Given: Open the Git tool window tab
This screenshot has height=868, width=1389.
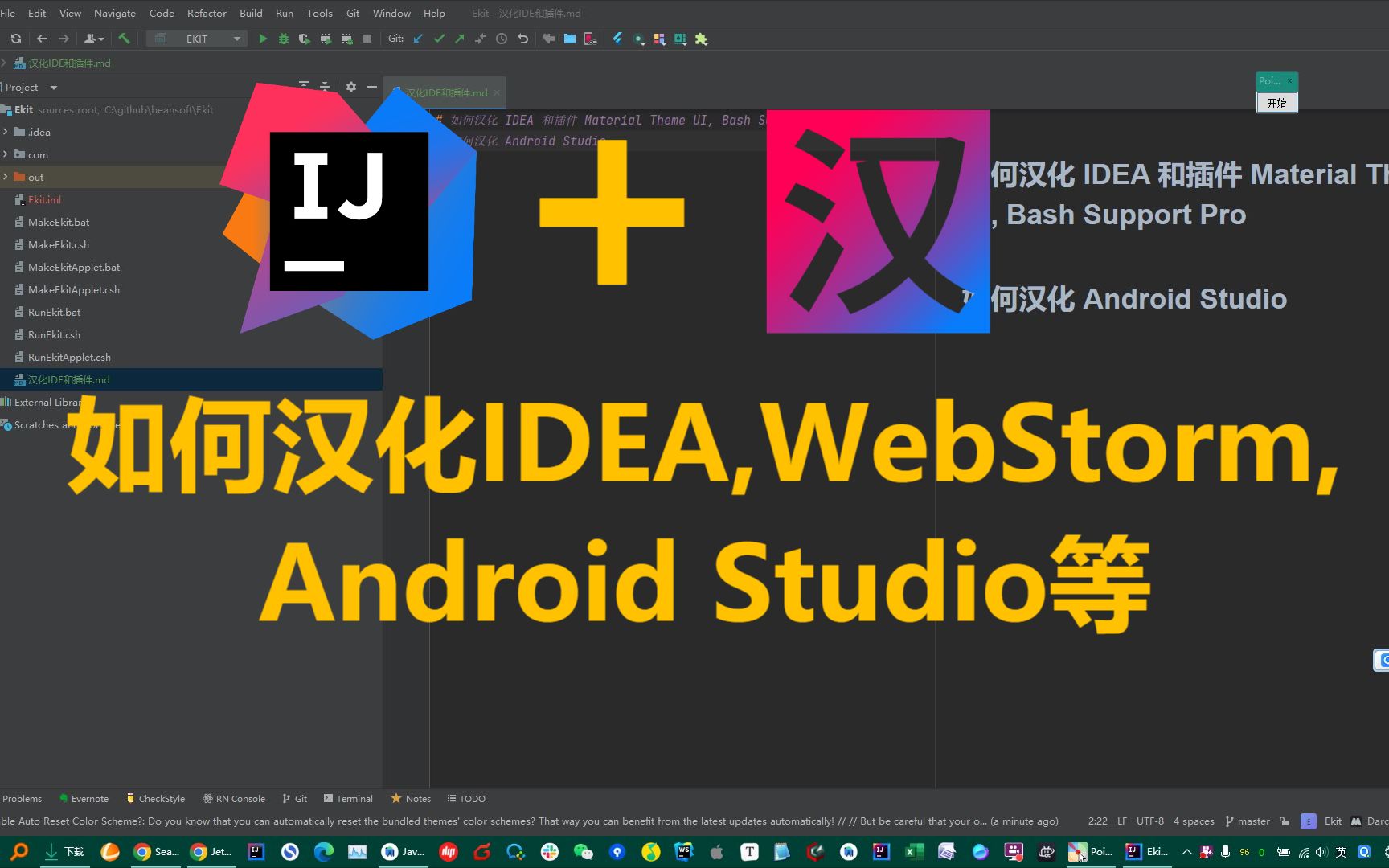Looking at the screenshot, I should pos(295,799).
